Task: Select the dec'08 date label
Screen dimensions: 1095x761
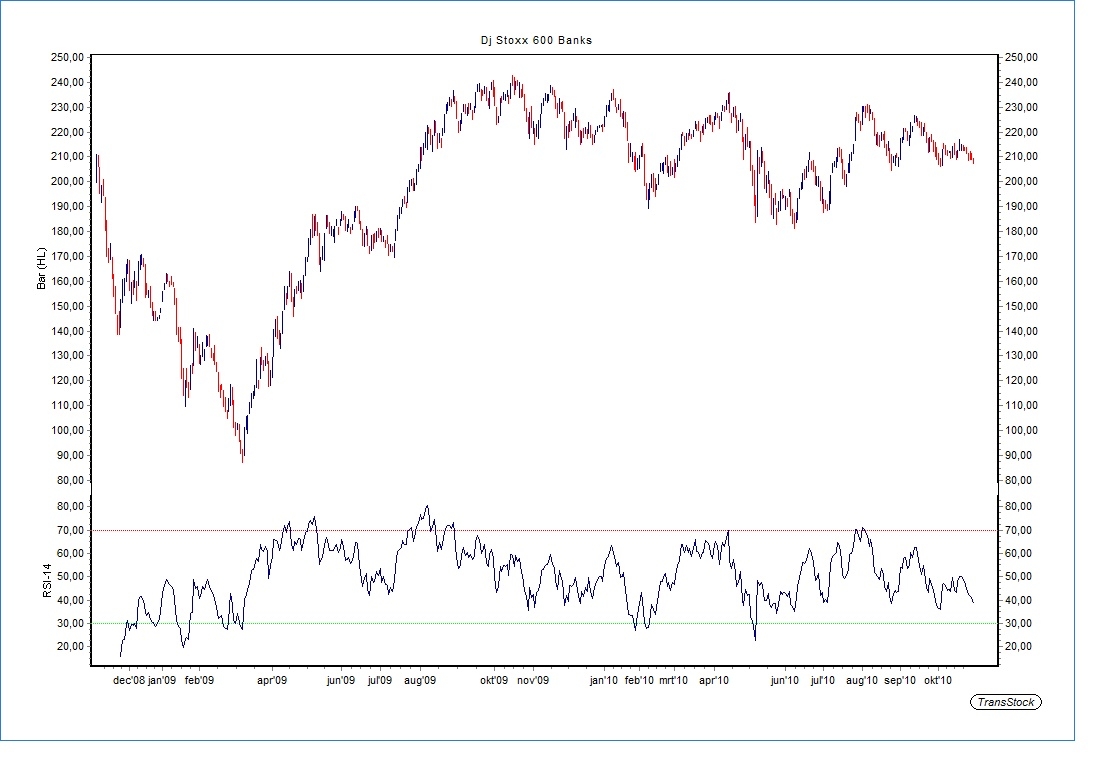Action: (x=128, y=681)
